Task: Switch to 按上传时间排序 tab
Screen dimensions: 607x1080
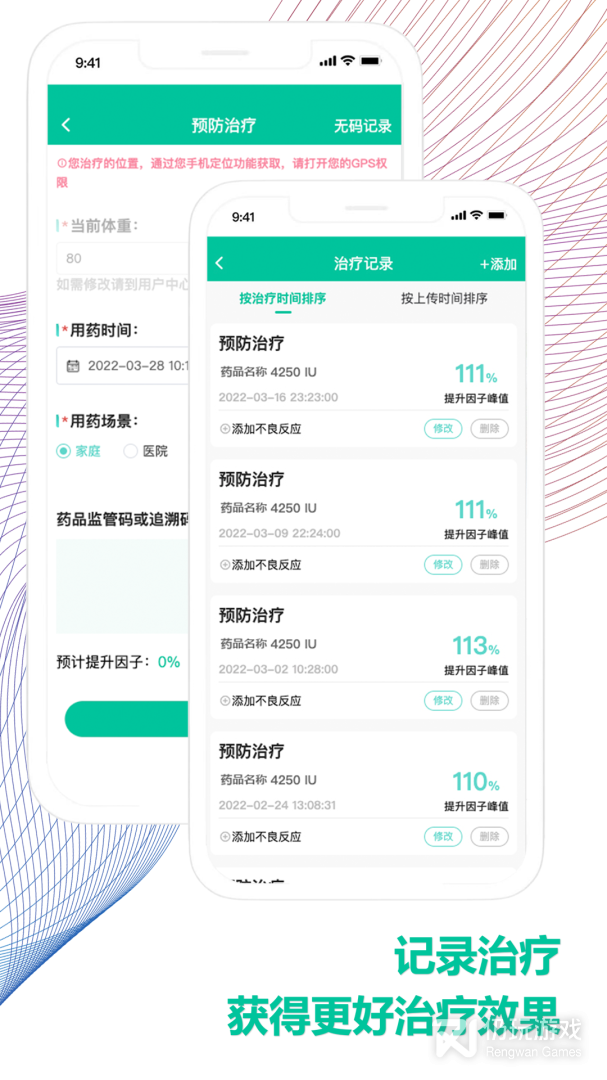Action: pos(444,298)
